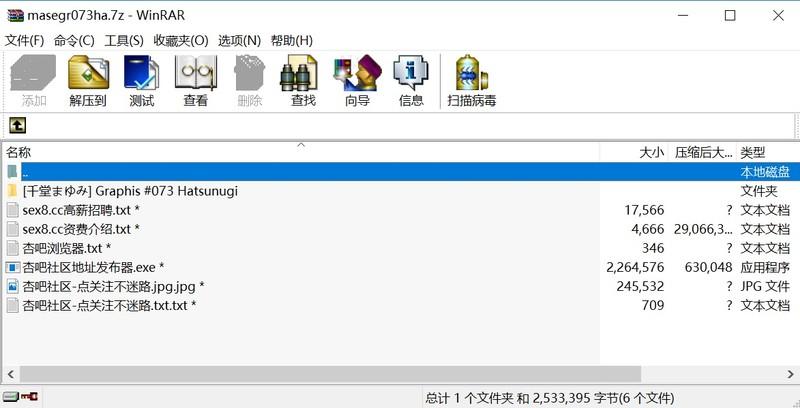
Task: Click the Extract To (解压到) toolbar icon
Action: pos(88,80)
